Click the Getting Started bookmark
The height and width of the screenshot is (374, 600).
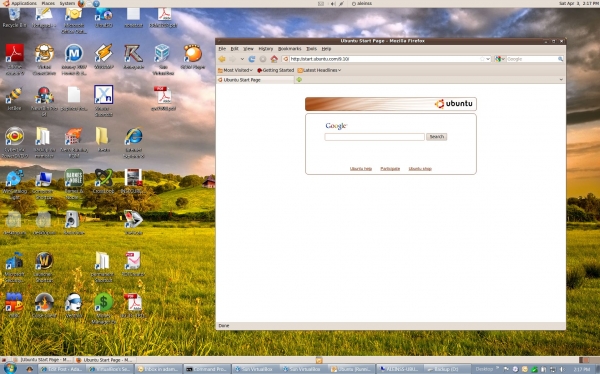(276, 70)
